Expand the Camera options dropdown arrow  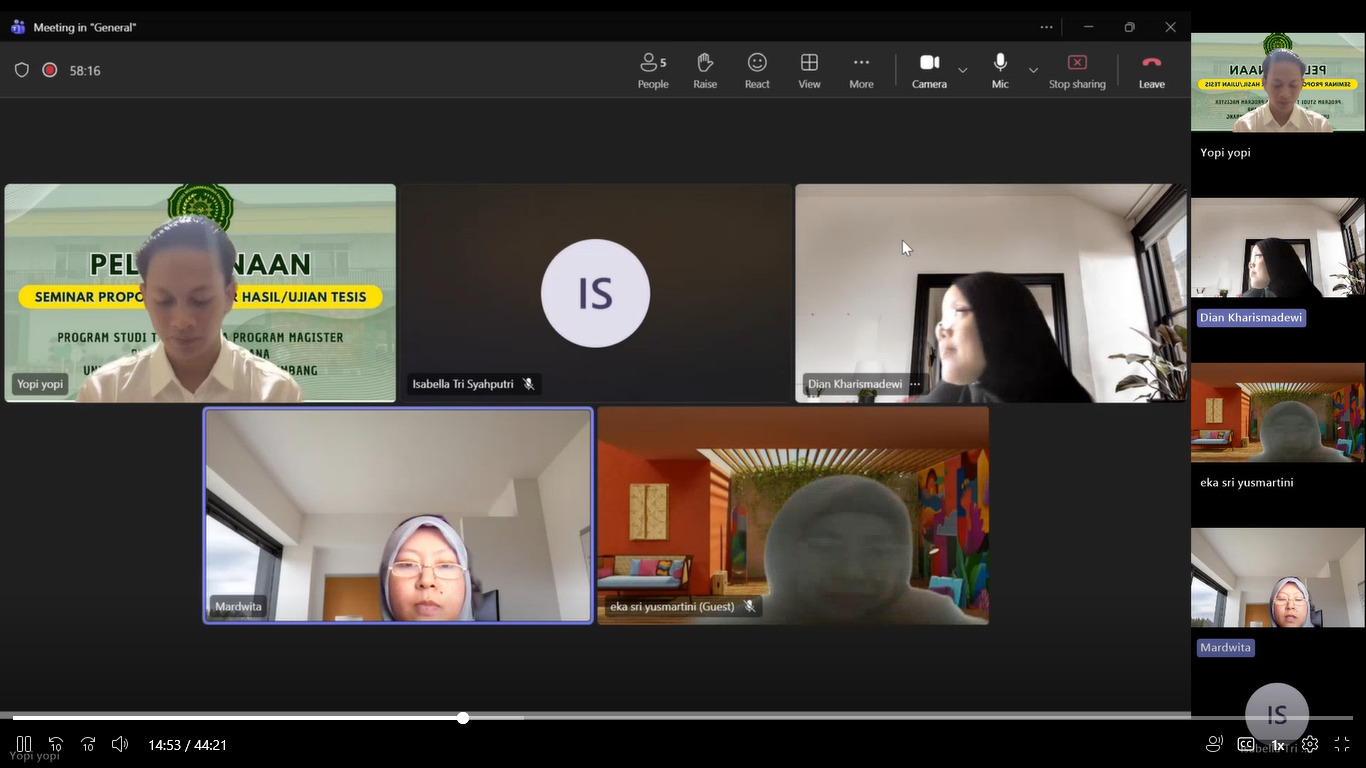pos(963,70)
